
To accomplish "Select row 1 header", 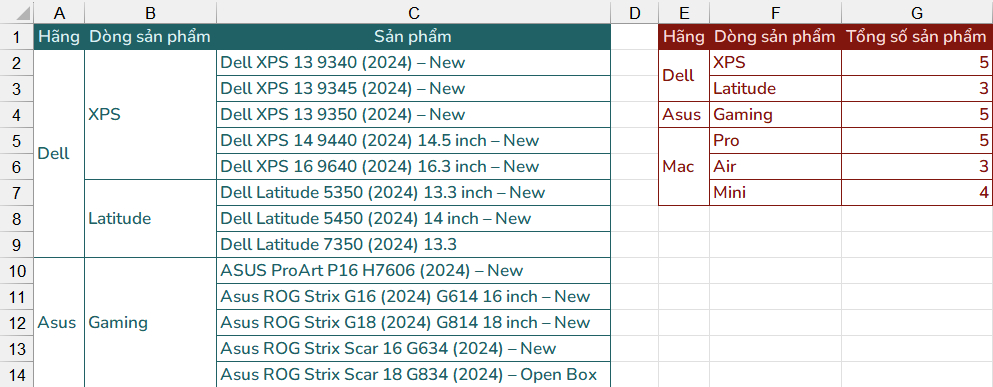I will 17,37.
